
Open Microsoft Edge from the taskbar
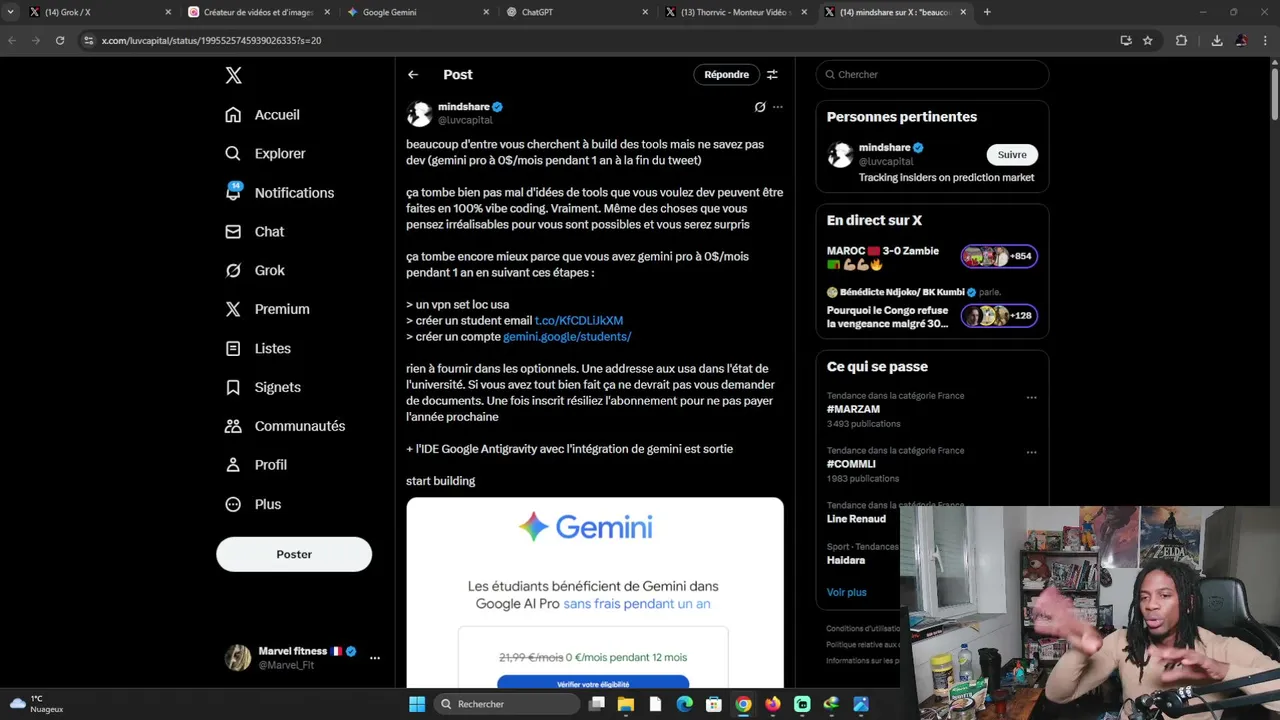point(684,704)
